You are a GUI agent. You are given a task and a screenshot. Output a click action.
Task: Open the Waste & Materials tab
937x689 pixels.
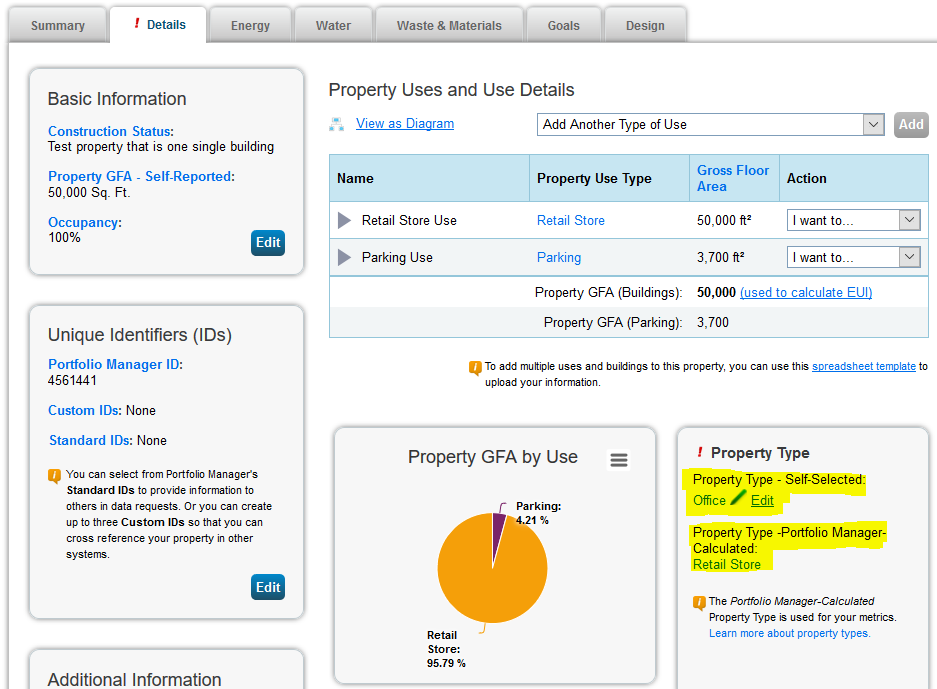(x=449, y=25)
